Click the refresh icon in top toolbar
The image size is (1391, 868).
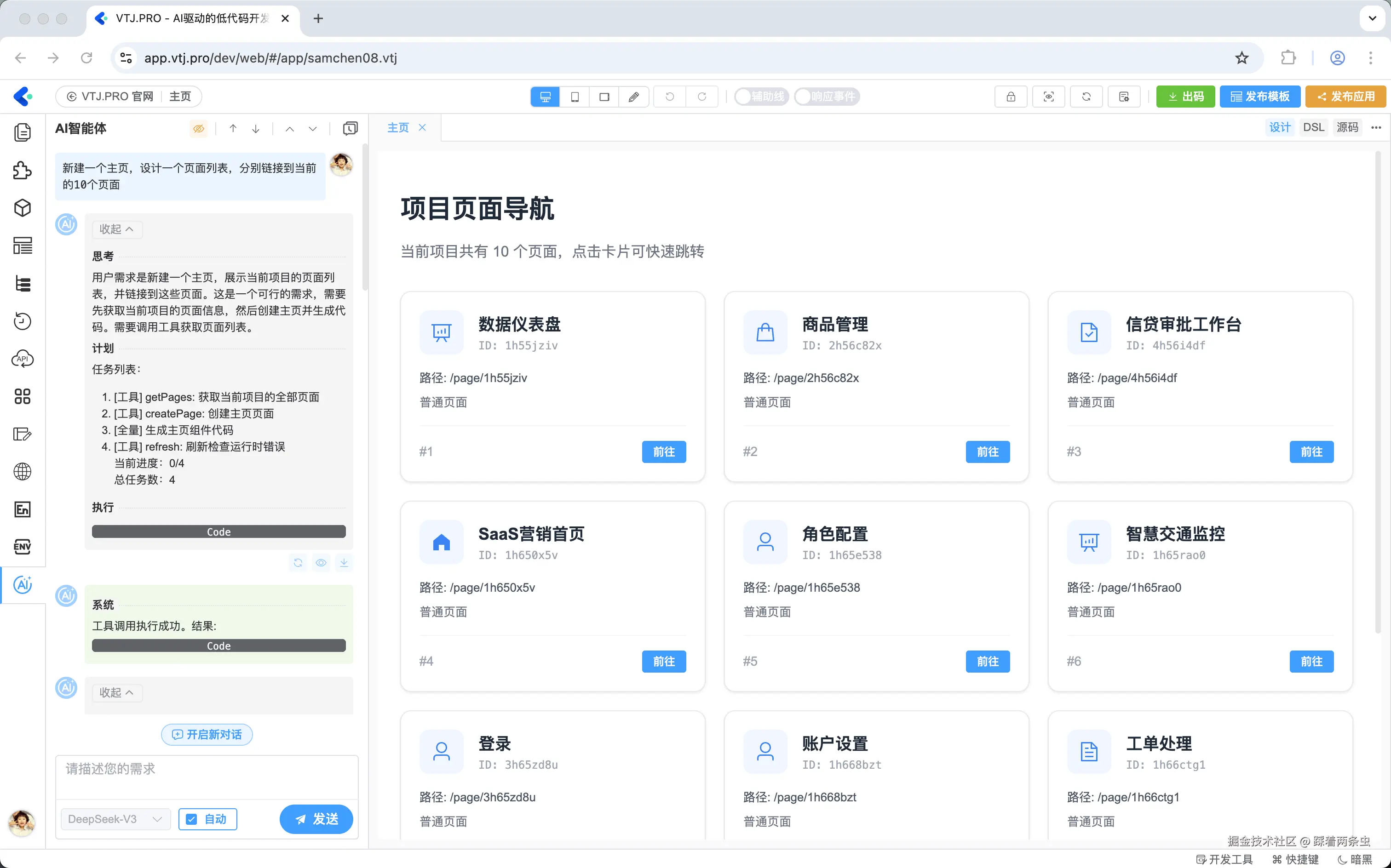1086,97
